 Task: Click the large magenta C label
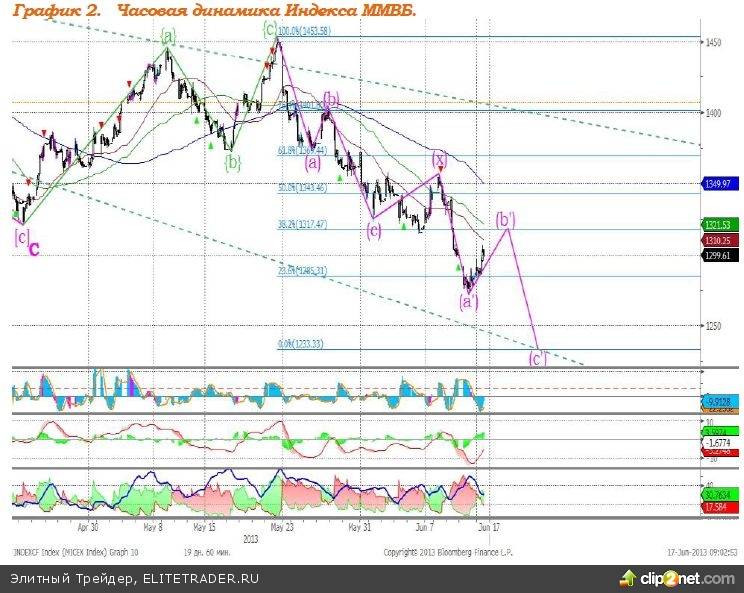click(x=33, y=249)
